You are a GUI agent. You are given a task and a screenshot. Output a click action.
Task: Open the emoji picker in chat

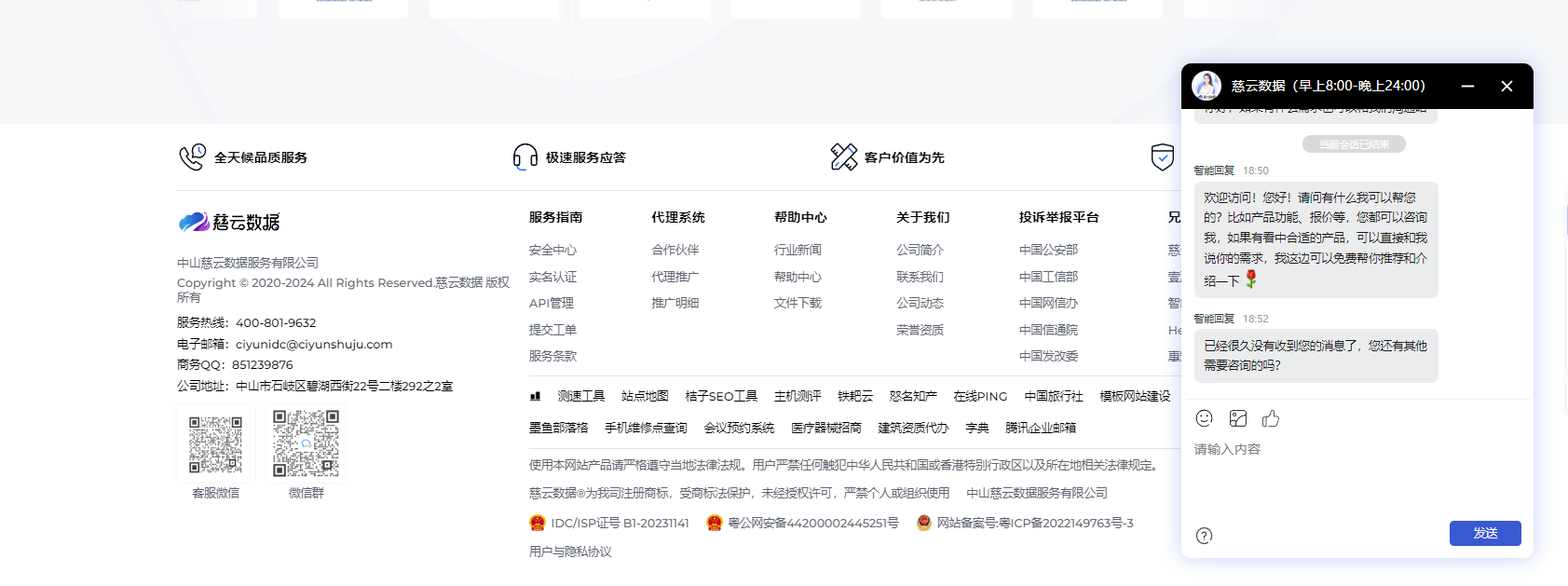[x=1204, y=418]
